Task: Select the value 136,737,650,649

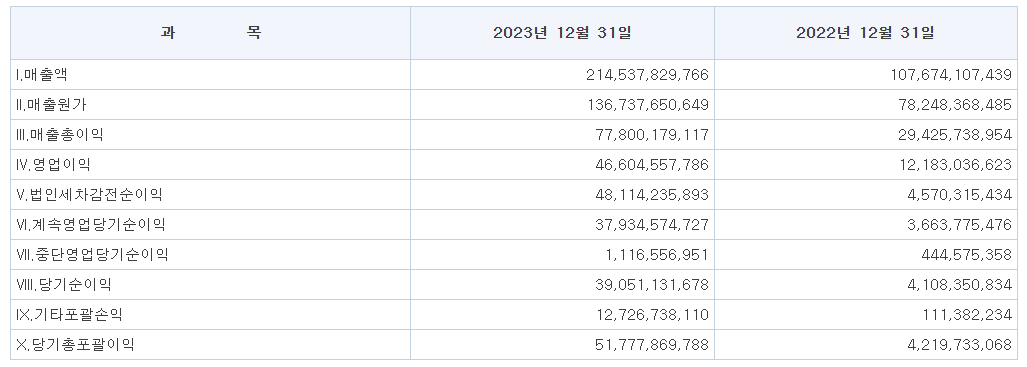Action: [x=647, y=105]
